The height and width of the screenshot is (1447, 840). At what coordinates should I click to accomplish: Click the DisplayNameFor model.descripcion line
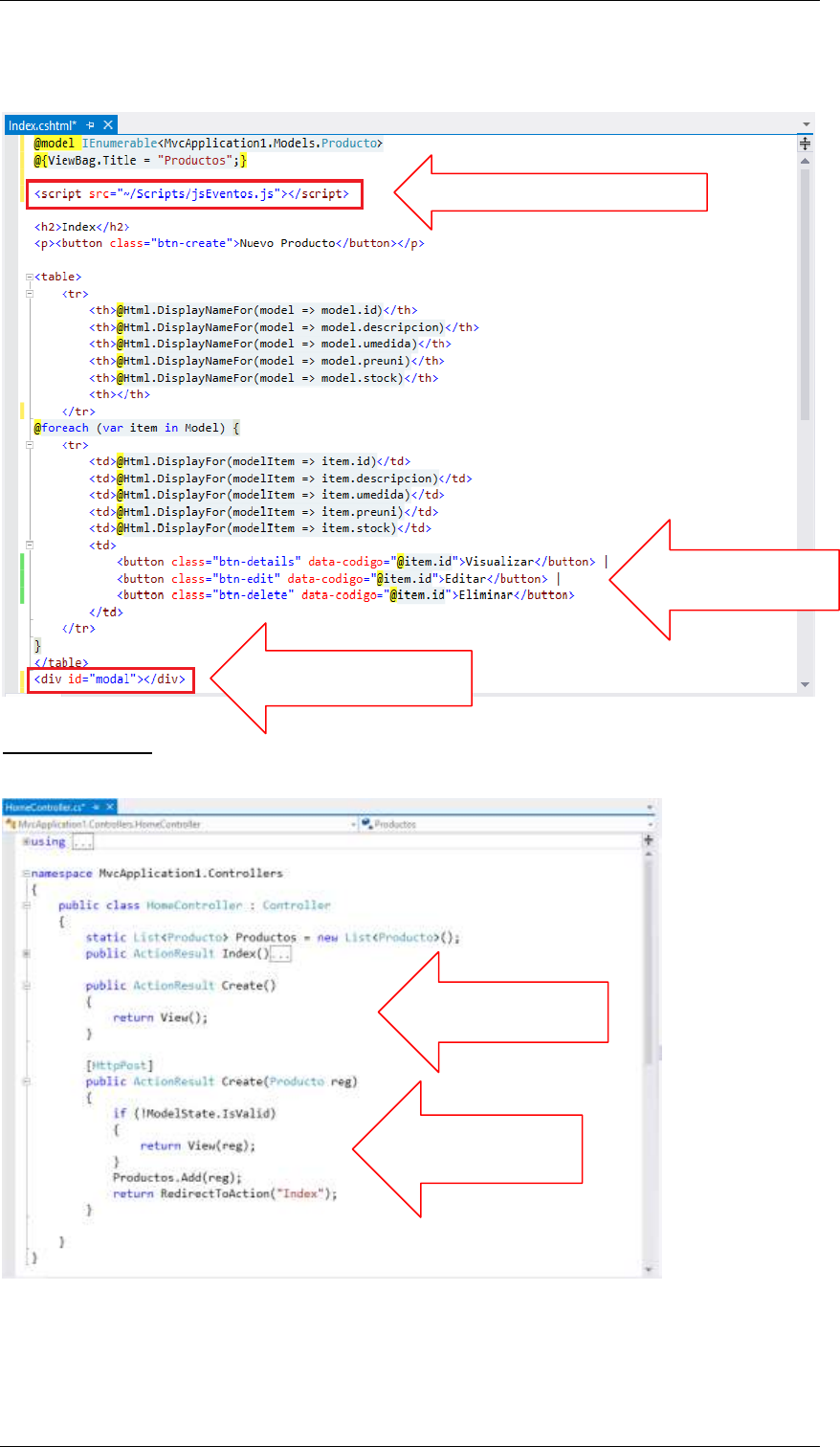coord(284,327)
